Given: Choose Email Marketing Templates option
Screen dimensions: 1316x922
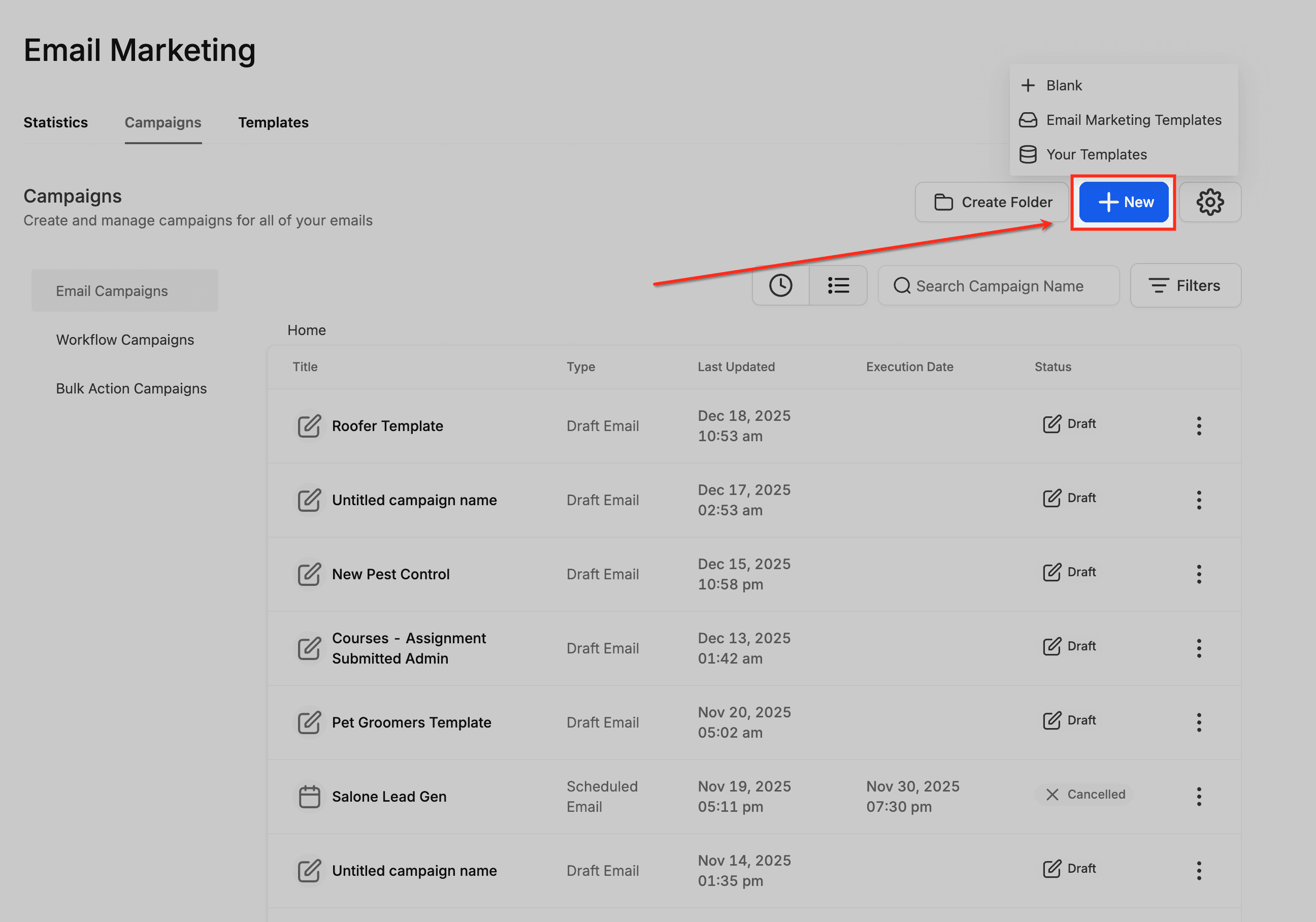Looking at the screenshot, I should click(x=1133, y=120).
